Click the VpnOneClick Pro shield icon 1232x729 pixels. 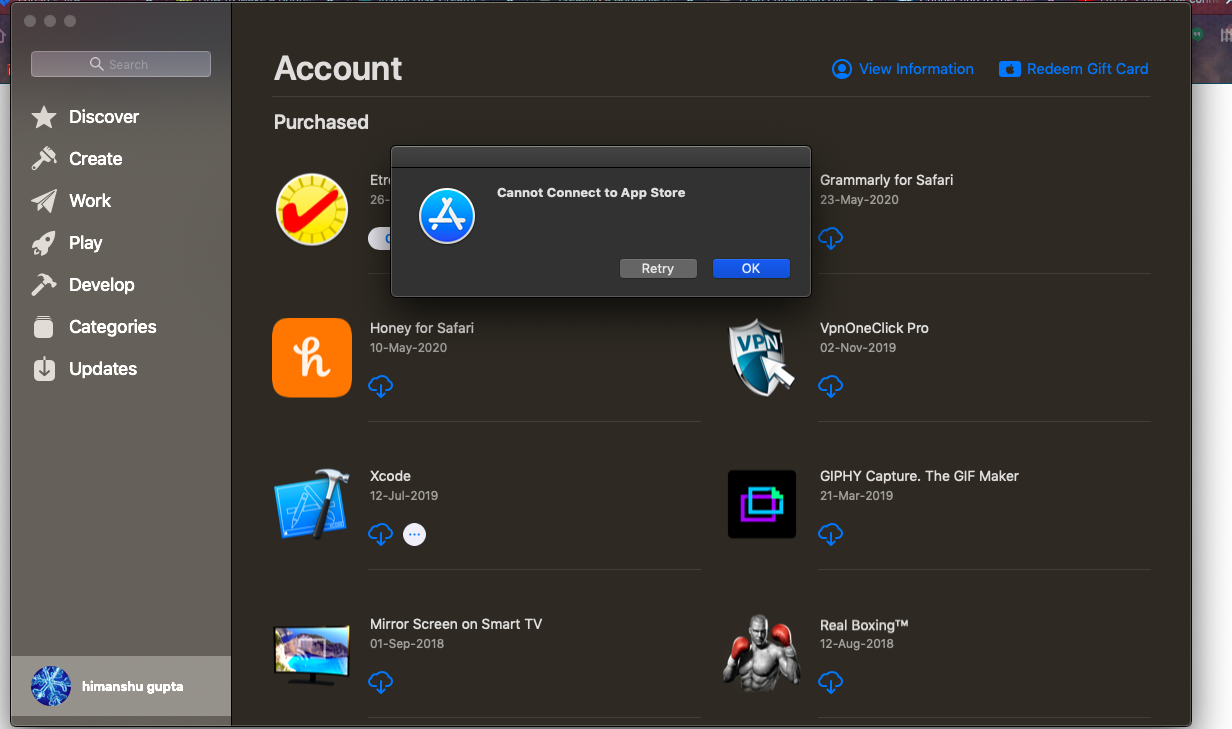point(762,358)
